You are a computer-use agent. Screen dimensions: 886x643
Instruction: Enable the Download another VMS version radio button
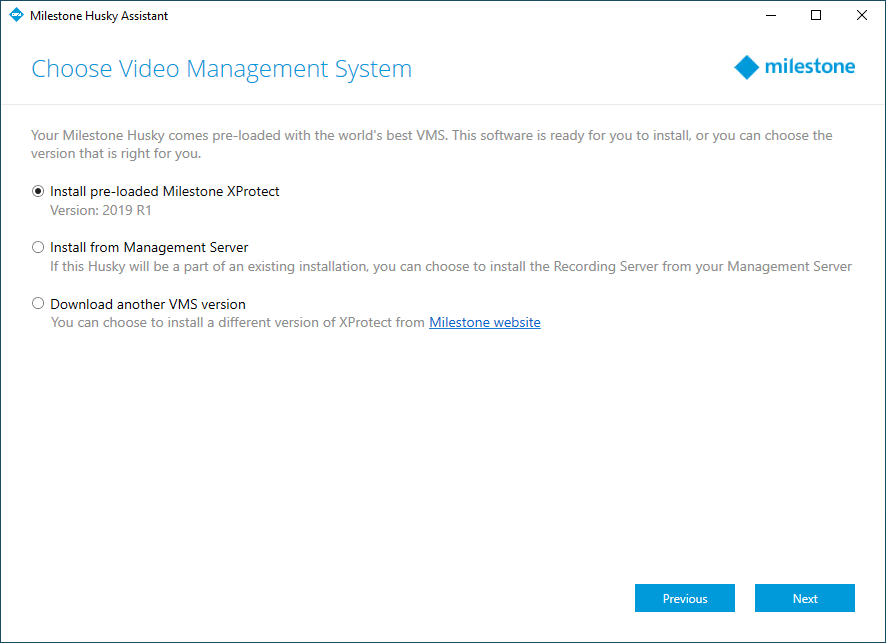pos(38,304)
